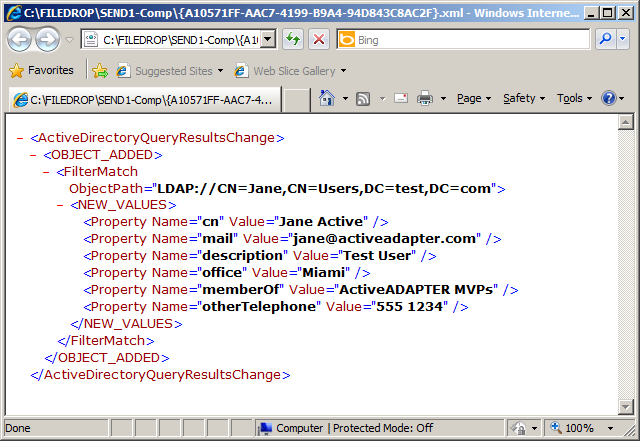This screenshot has width=640, height=441.
Task: Click the closing OBJECT_ADDED tag
Action: pos(107,358)
